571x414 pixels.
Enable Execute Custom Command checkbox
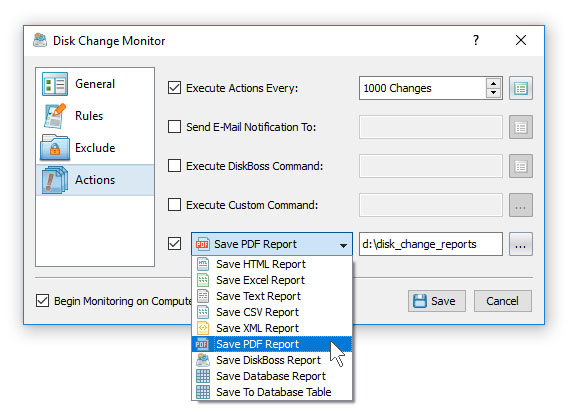coord(174,205)
